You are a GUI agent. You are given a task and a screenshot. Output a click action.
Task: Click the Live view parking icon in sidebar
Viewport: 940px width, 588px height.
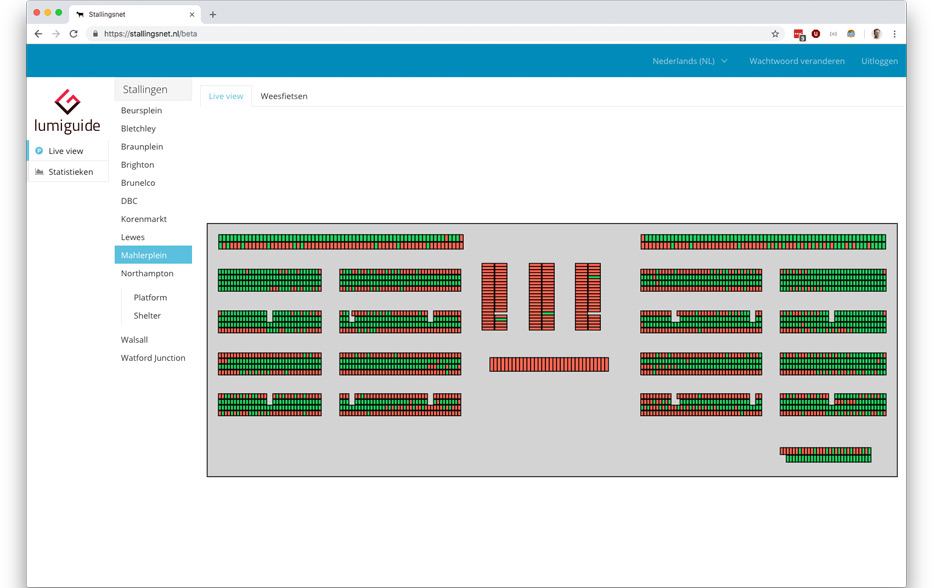coord(39,151)
